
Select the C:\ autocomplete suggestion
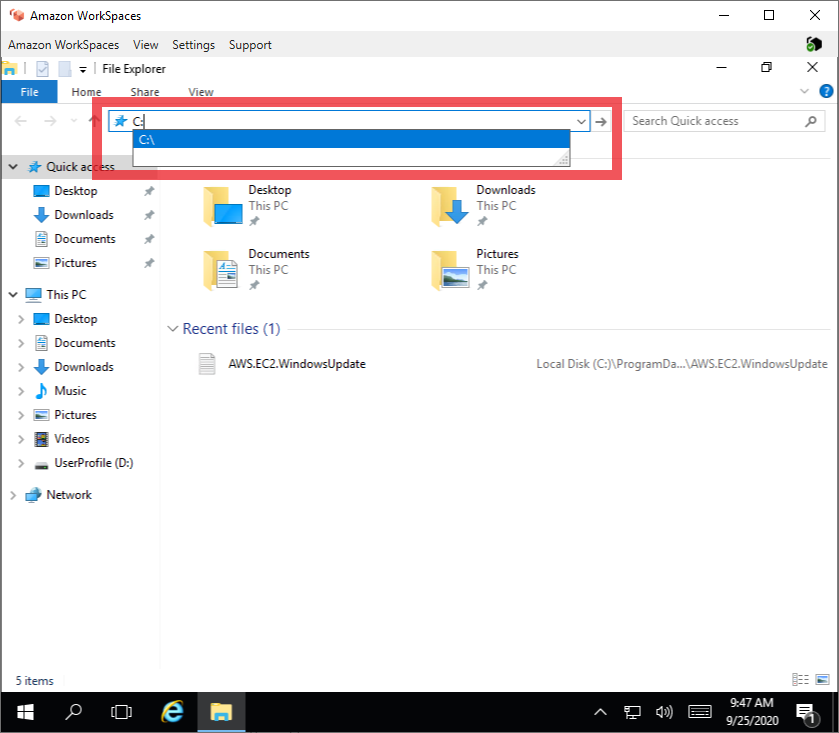351,140
